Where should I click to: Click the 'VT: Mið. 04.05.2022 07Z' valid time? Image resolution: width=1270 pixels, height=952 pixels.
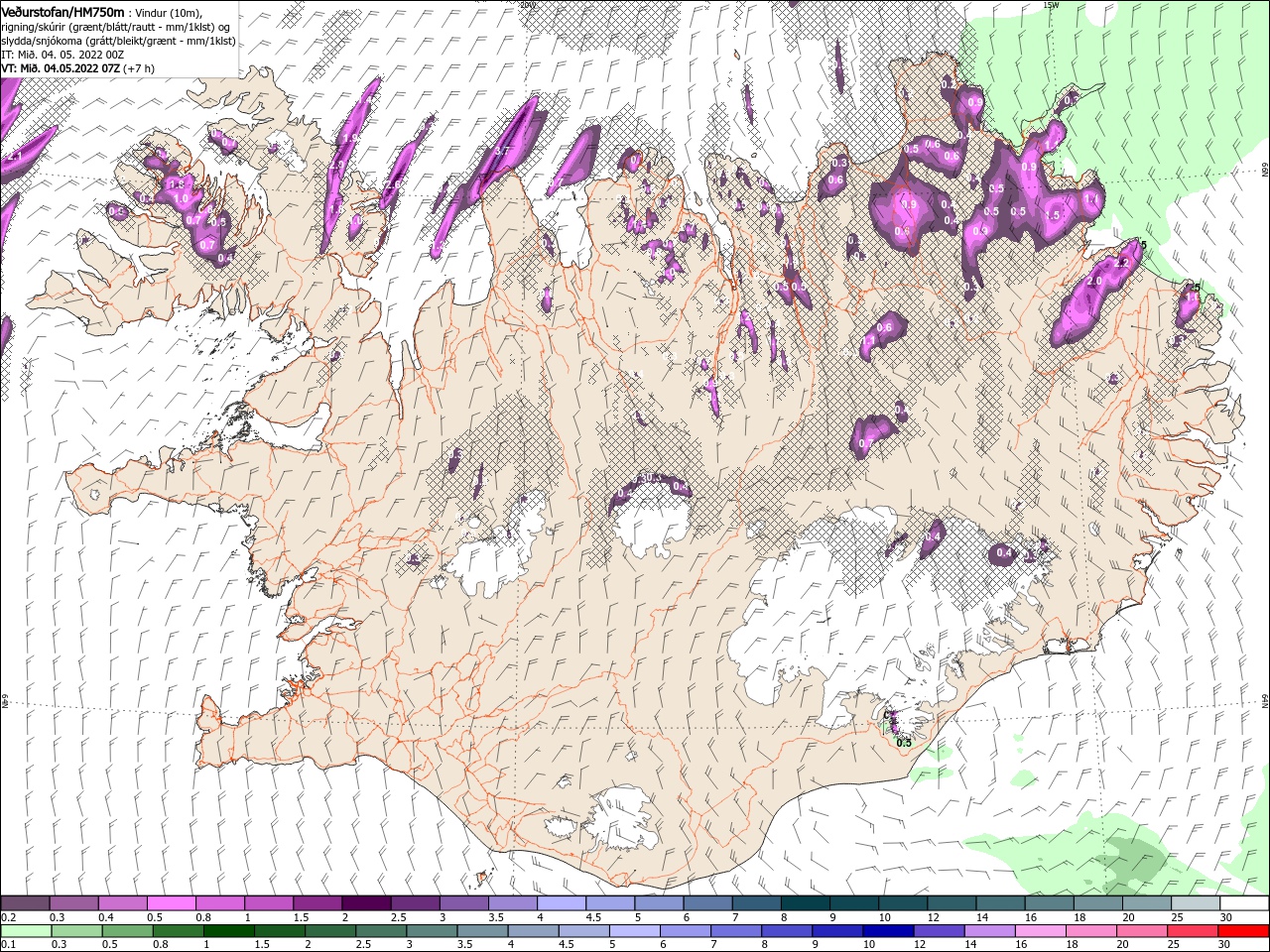point(61,68)
